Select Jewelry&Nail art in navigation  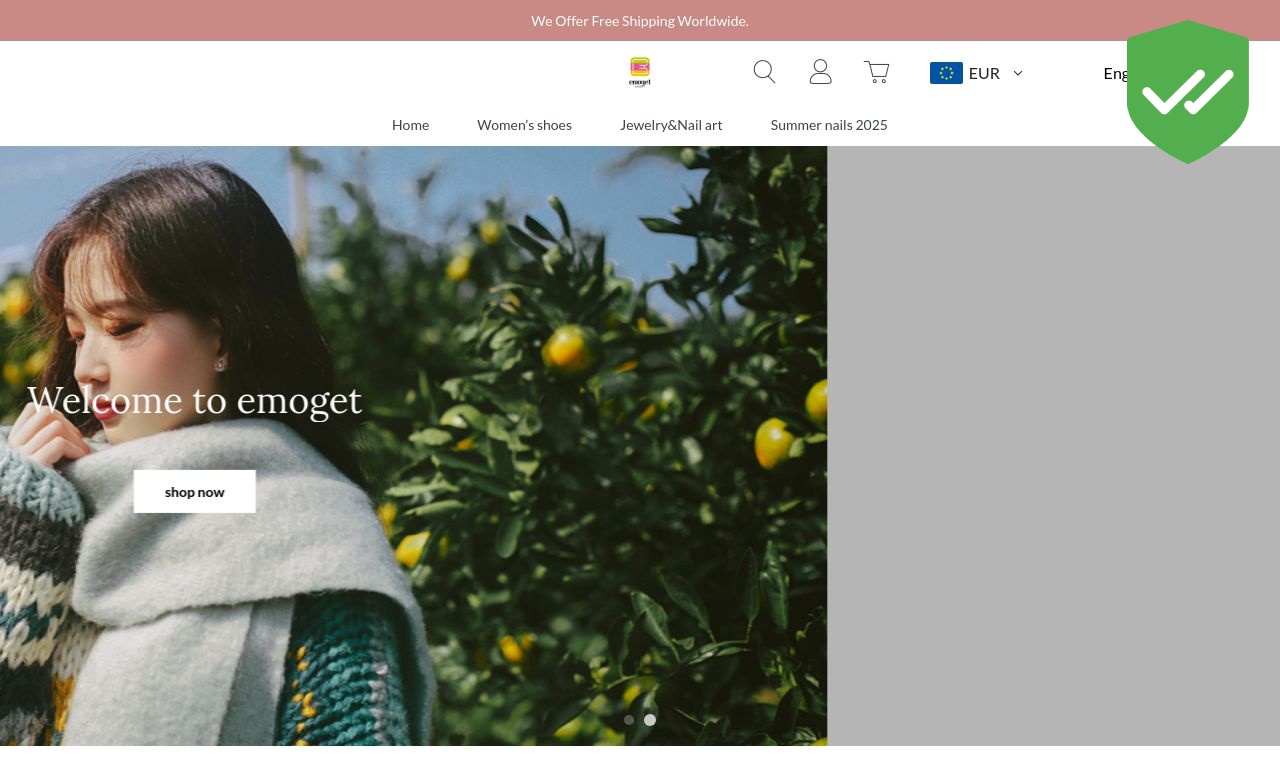point(671,125)
